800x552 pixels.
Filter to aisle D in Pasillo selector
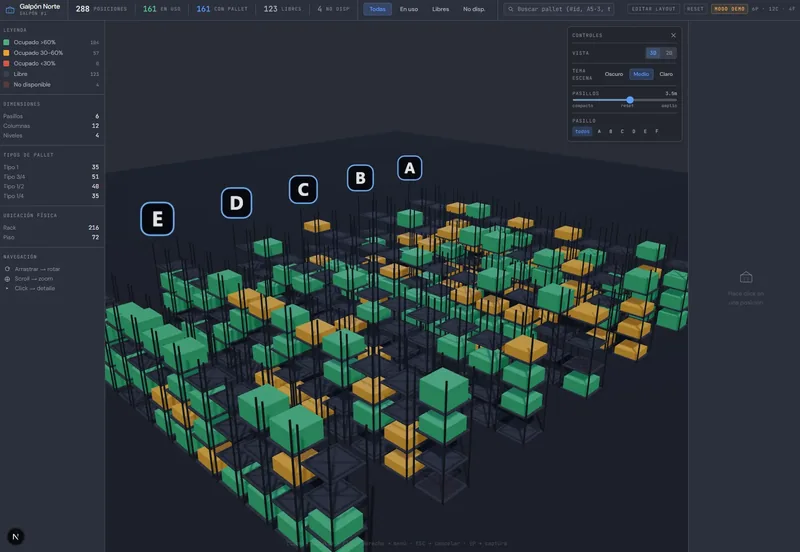[634, 132]
